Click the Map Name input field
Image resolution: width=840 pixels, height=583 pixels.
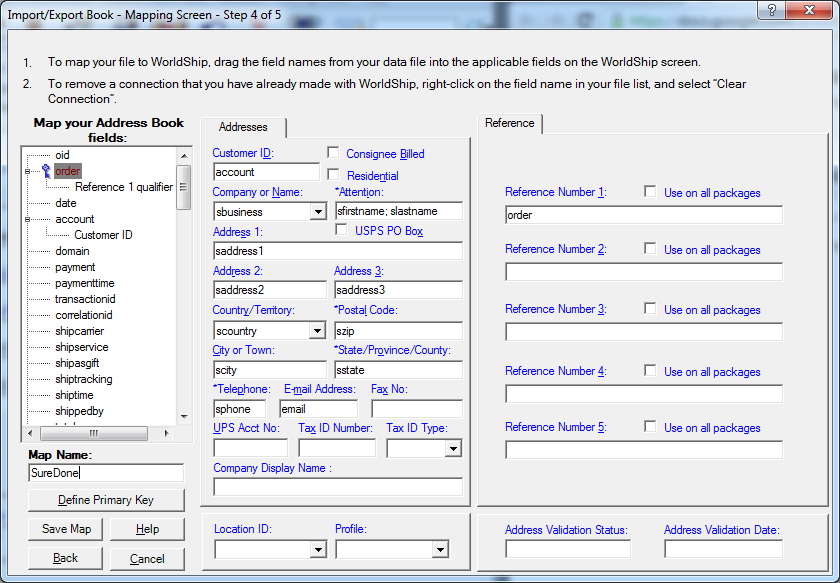[105, 472]
